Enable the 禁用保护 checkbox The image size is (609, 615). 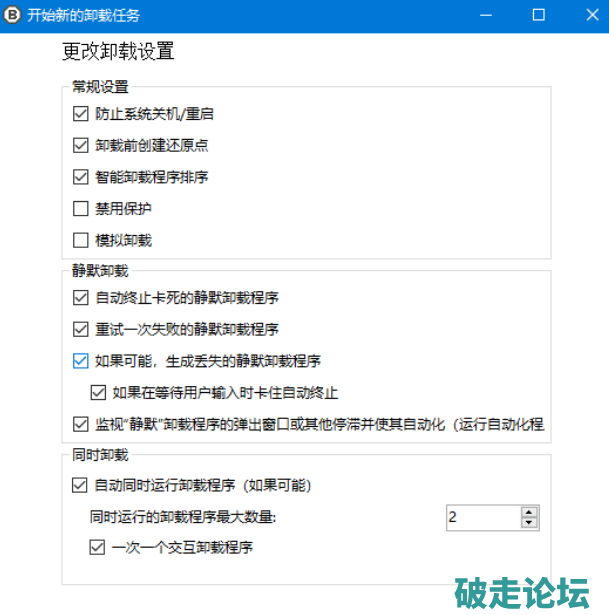click(81, 209)
